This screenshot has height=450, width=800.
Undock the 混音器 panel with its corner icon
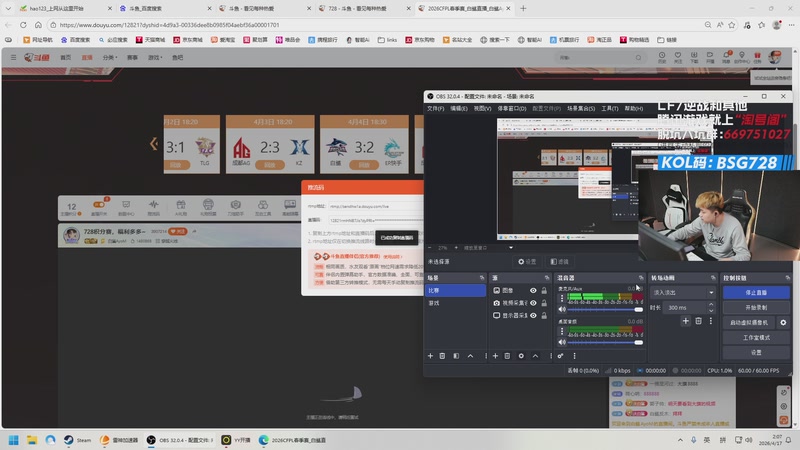641,278
